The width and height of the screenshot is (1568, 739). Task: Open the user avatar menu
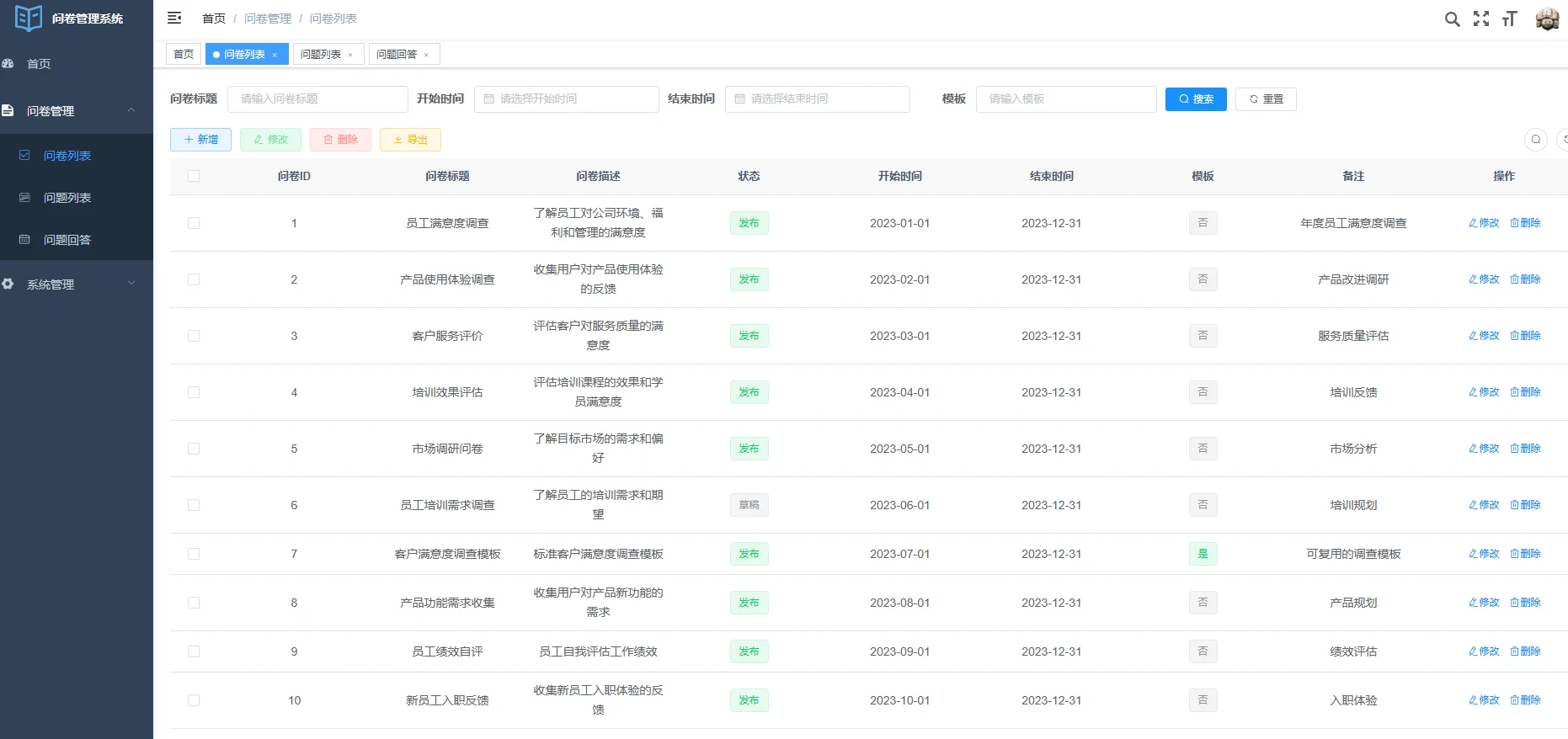pos(1547,19)
